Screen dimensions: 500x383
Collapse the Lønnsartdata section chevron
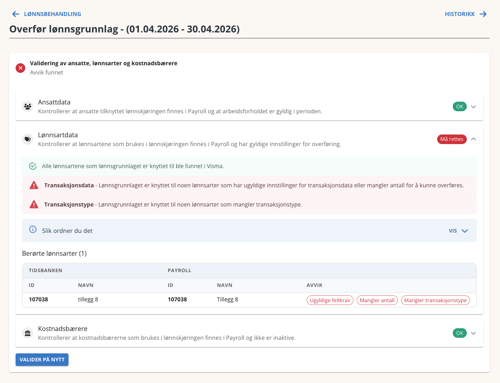[473, 139]
